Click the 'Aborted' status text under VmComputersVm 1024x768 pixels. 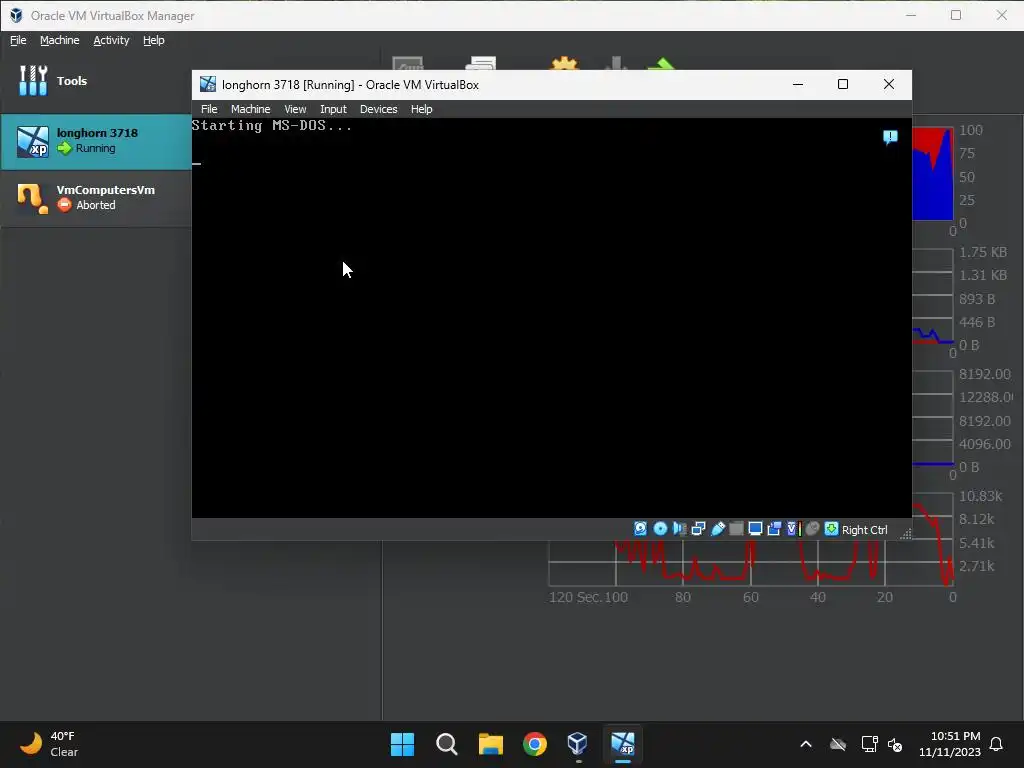point(96,205)
